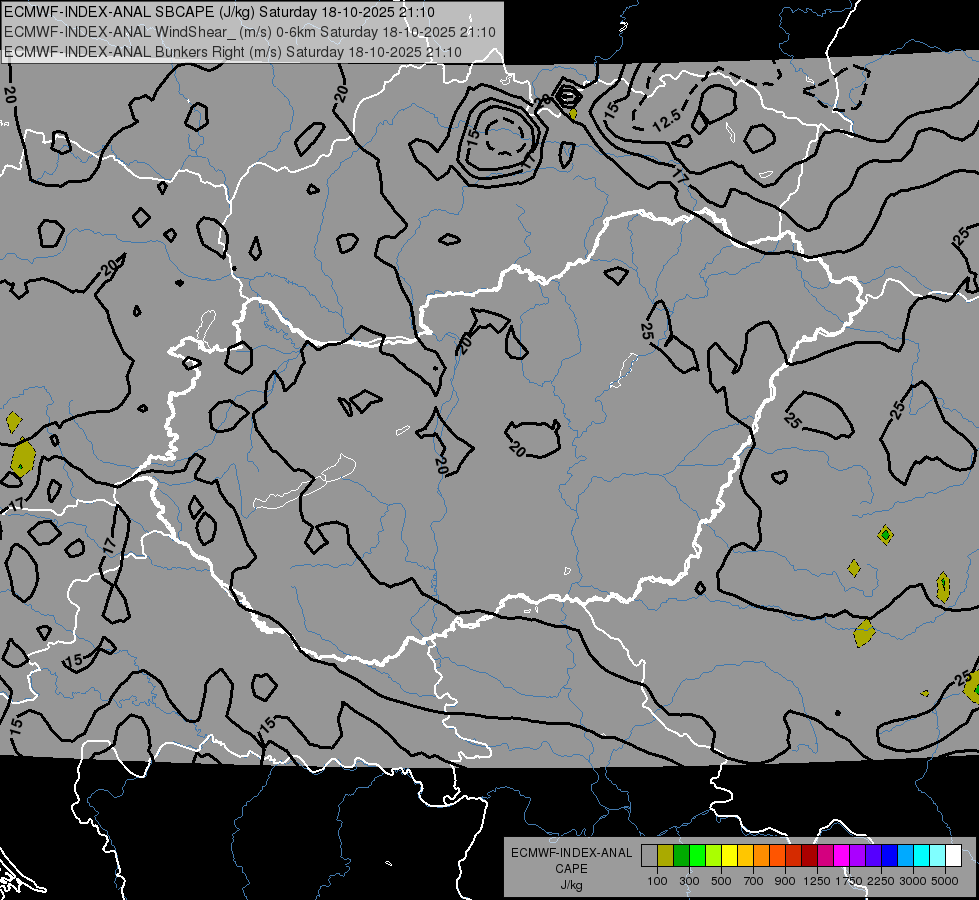Viewport: 979px width, 900px height.
Task: Click the pure yellow legend swatch
Action: 729,856
